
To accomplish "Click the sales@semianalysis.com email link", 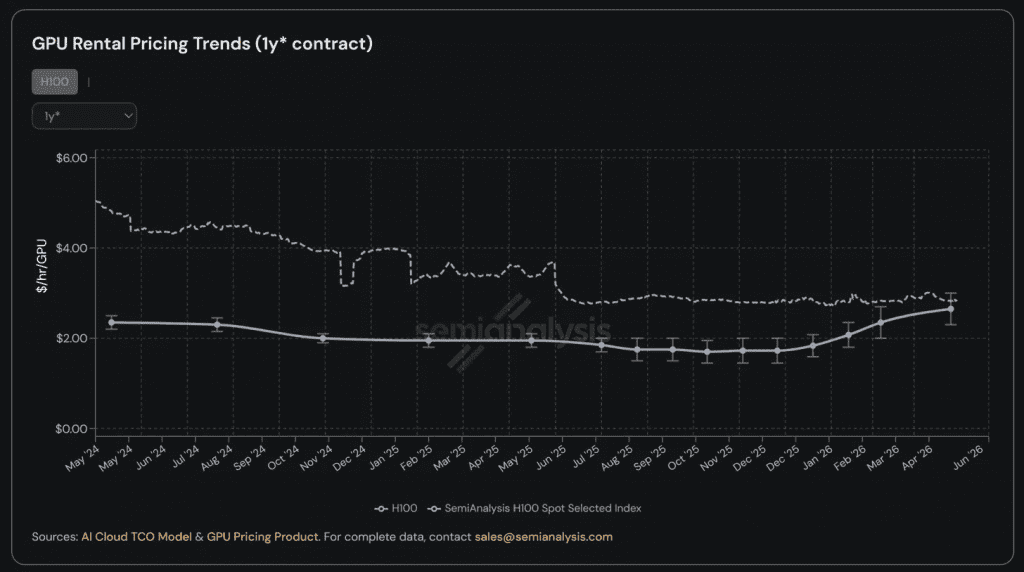I will (x=543, y=537).
